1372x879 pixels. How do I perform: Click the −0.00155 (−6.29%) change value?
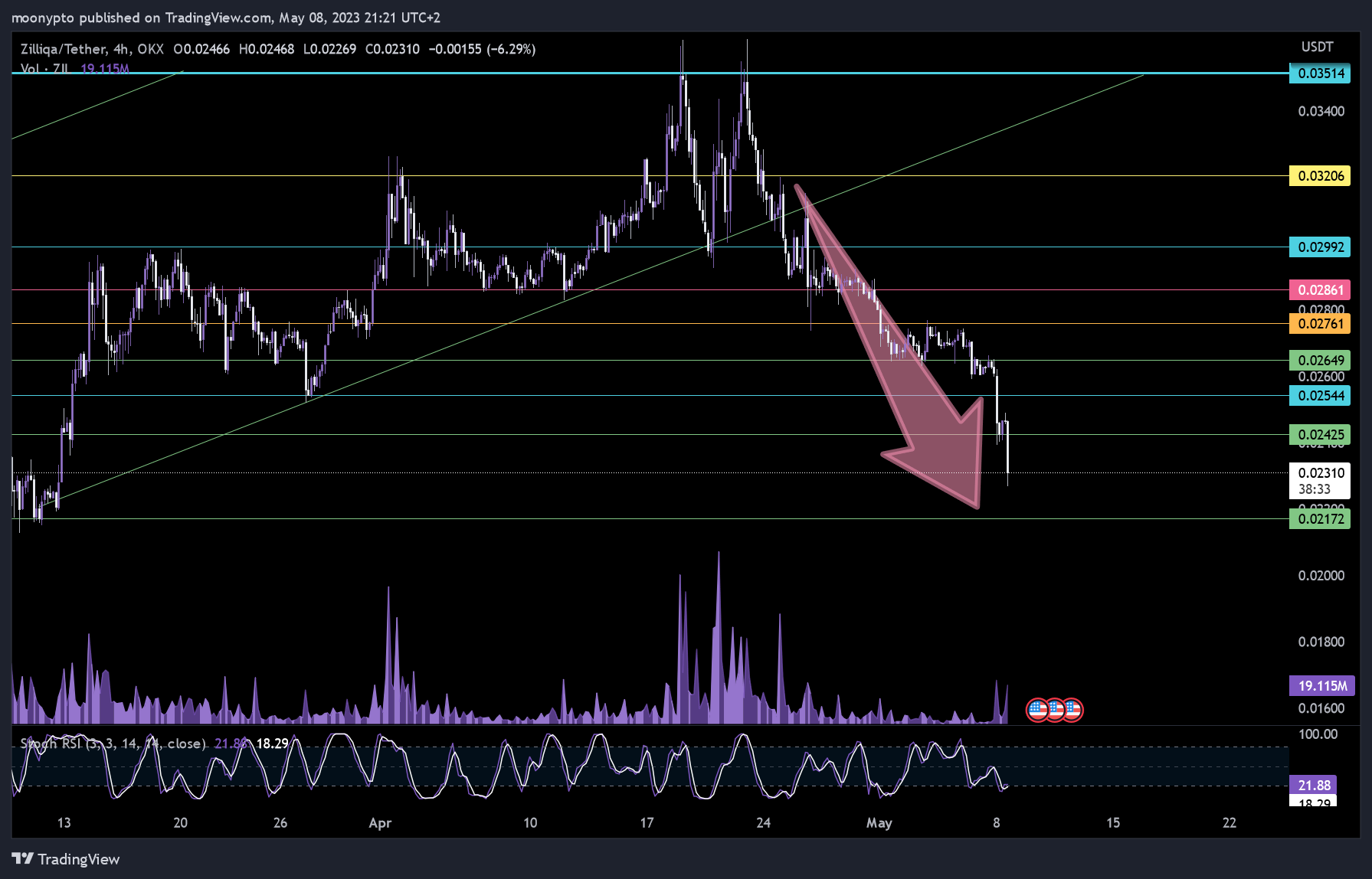point(482,49)
